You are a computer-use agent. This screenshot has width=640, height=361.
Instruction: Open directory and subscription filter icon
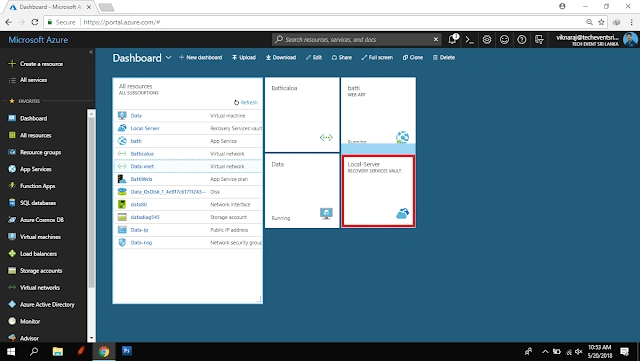(x=539, y=40)
